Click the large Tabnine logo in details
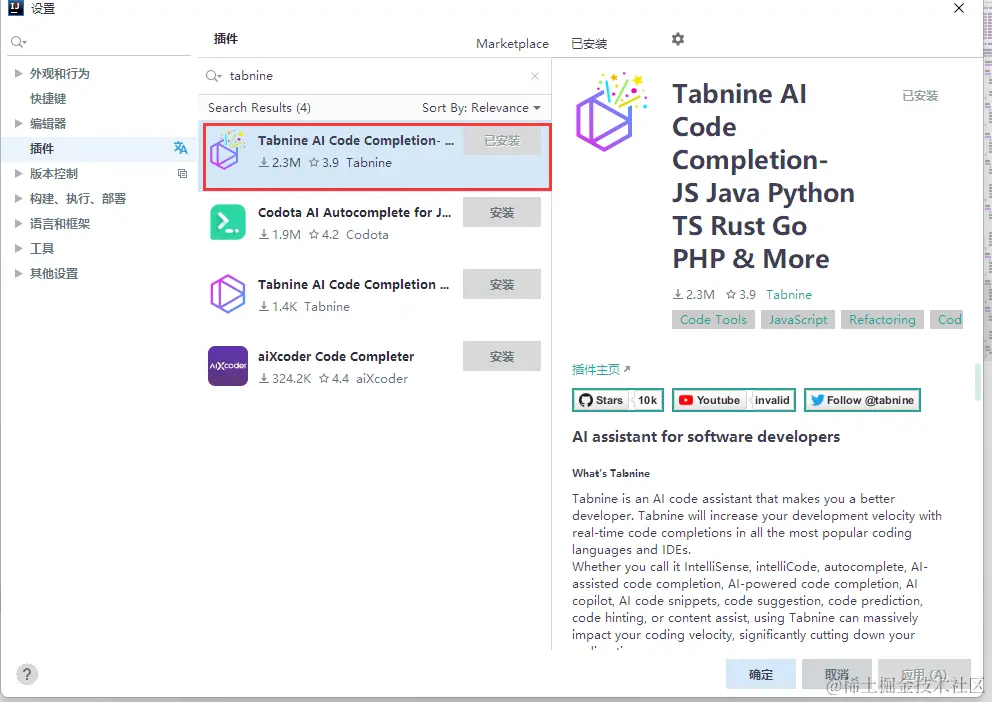992x702 pixels. 611,112
